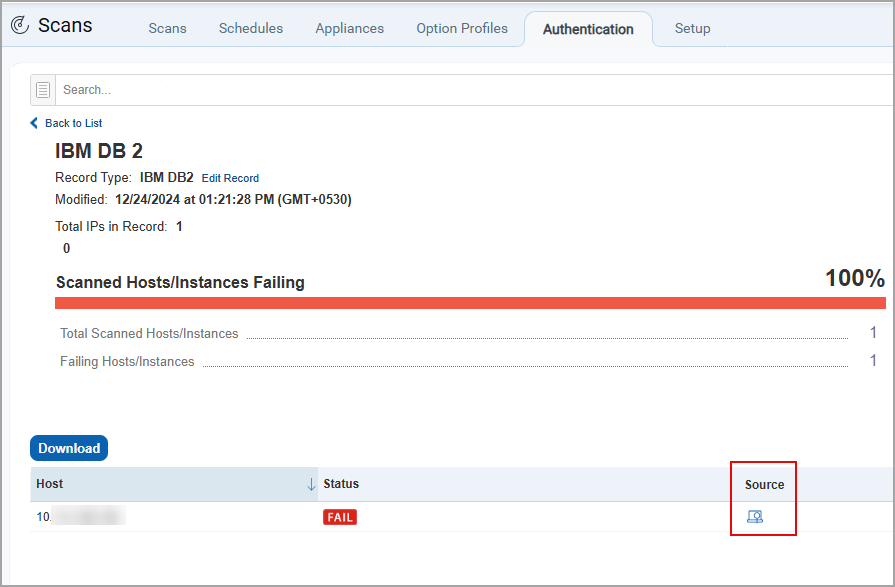Select the Setup tab
Viewport: 895px width, 587px height.
(692, 28)
